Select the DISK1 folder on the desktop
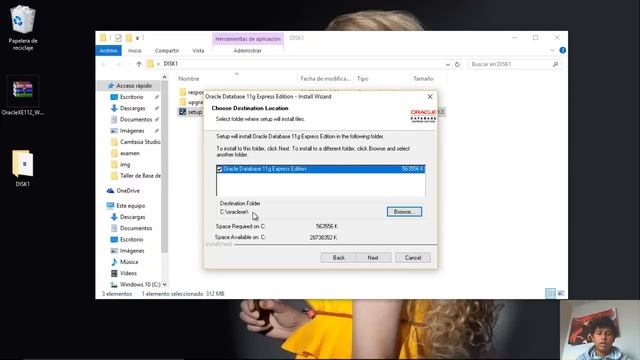Screen dimensions: 640x360 click(x=22, y=168)
